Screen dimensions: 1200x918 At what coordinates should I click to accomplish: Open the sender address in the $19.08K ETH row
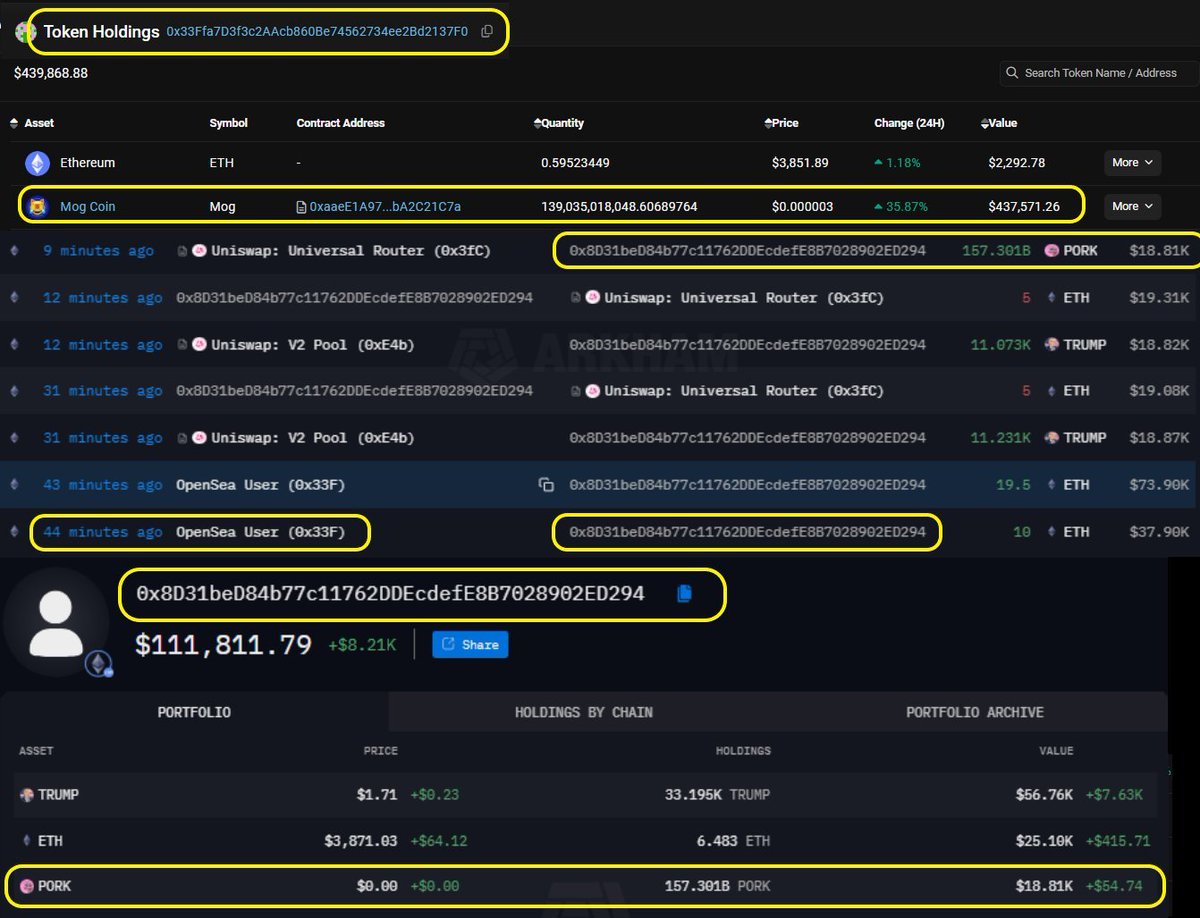coord(354,391)
